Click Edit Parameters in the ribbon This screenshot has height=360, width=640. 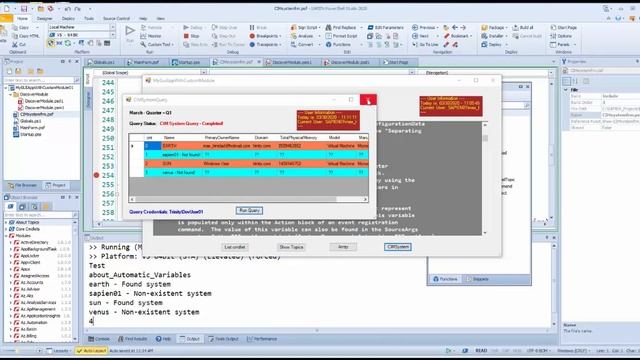coord(385,27)
